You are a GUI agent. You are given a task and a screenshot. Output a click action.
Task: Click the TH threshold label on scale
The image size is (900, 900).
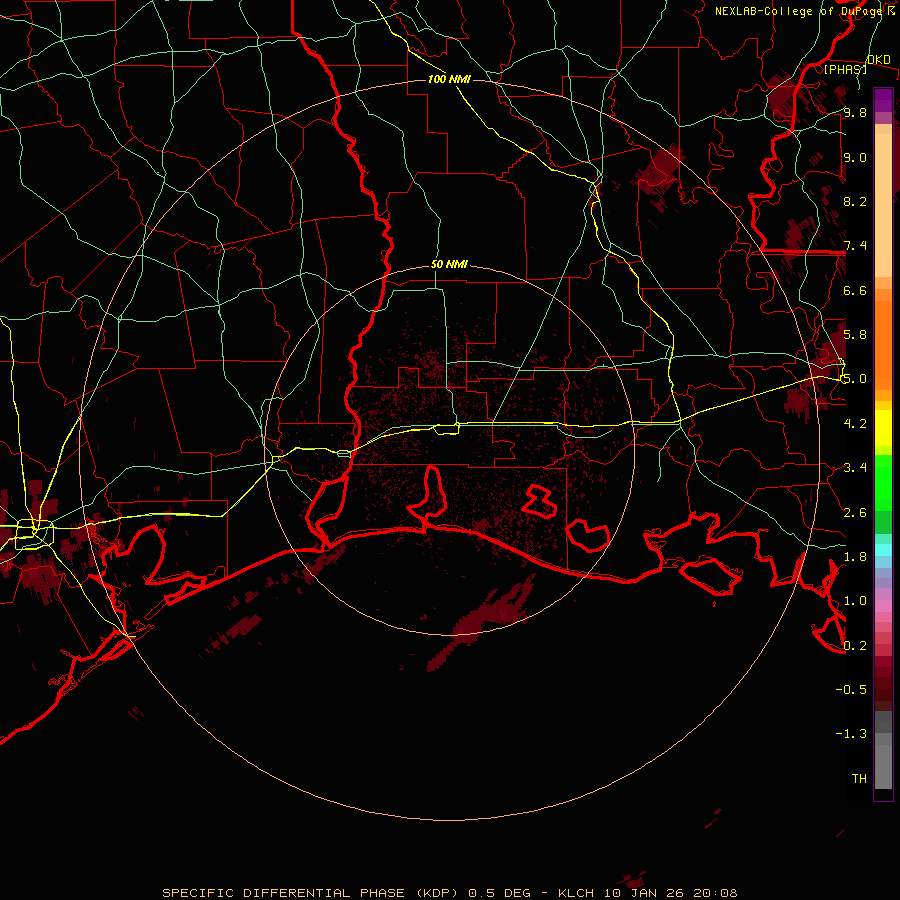tap(859, 779)
